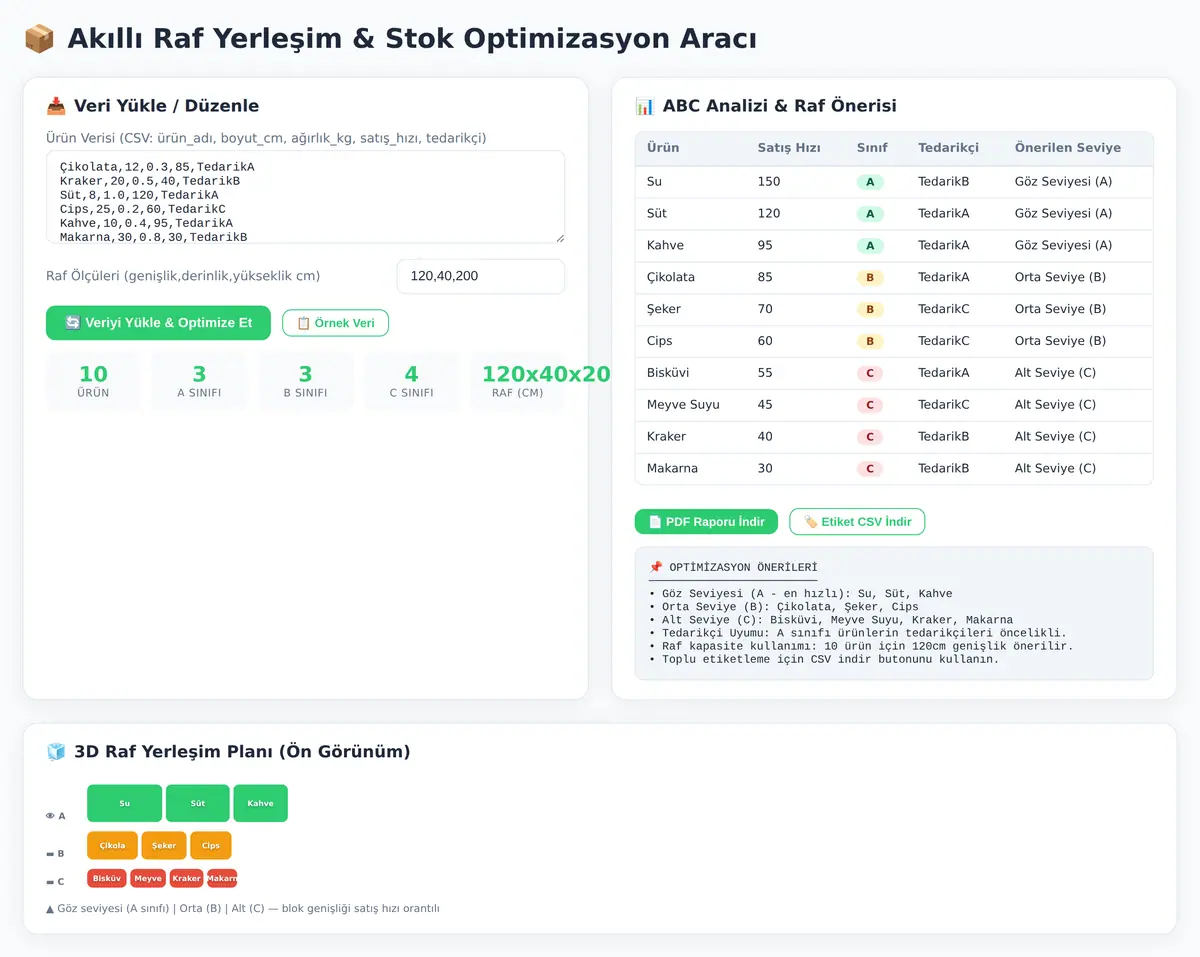Select the red Meyve block
The height and width of the screenshot is (957, 1200).
[x=148, y=878]
